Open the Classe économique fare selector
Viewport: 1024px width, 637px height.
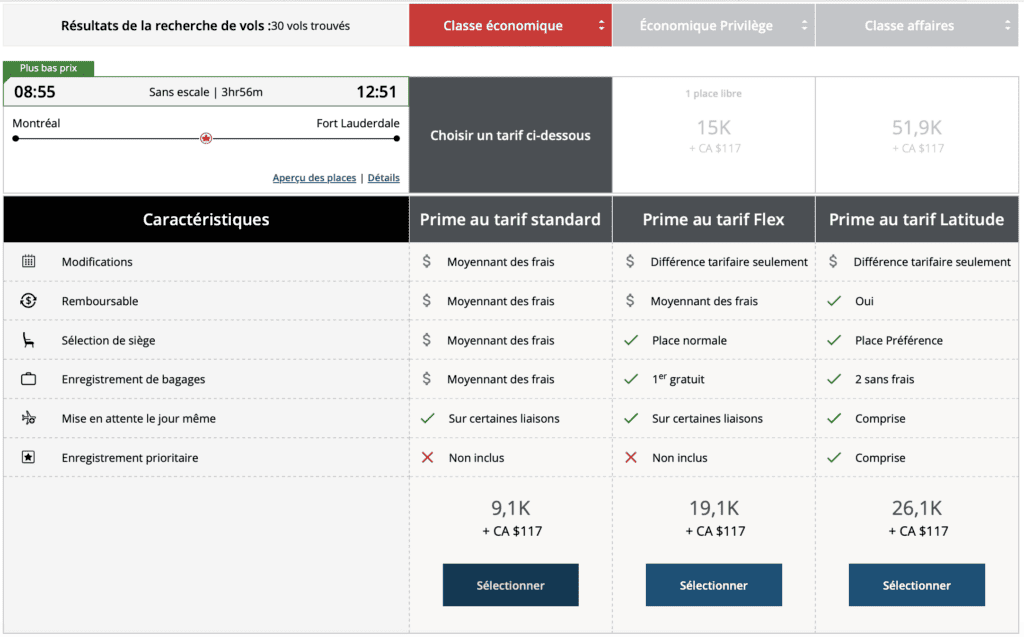click(x=510, y=24)
